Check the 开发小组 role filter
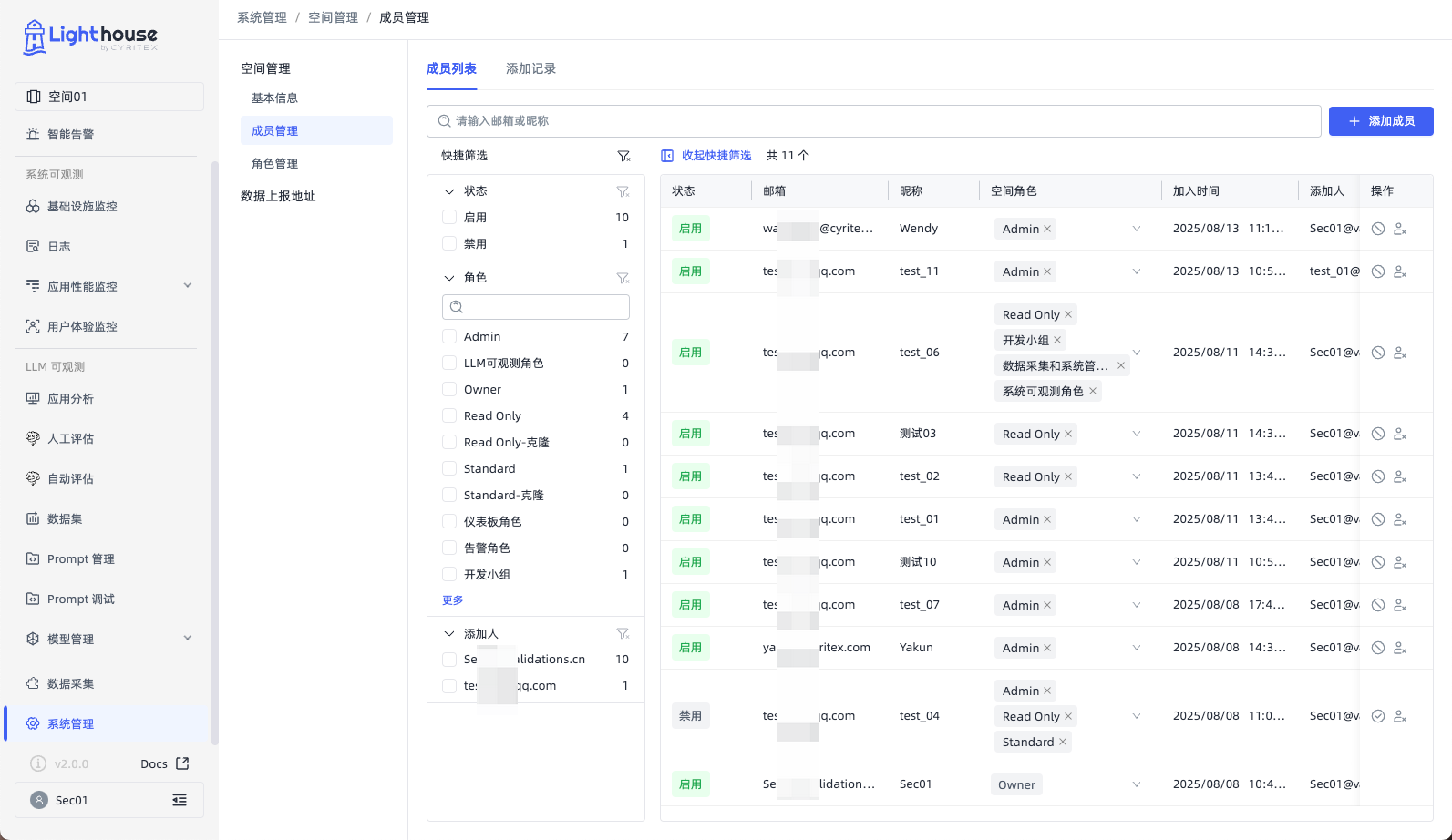Viewport: 1452px width, 840px height. pos(449,574)
